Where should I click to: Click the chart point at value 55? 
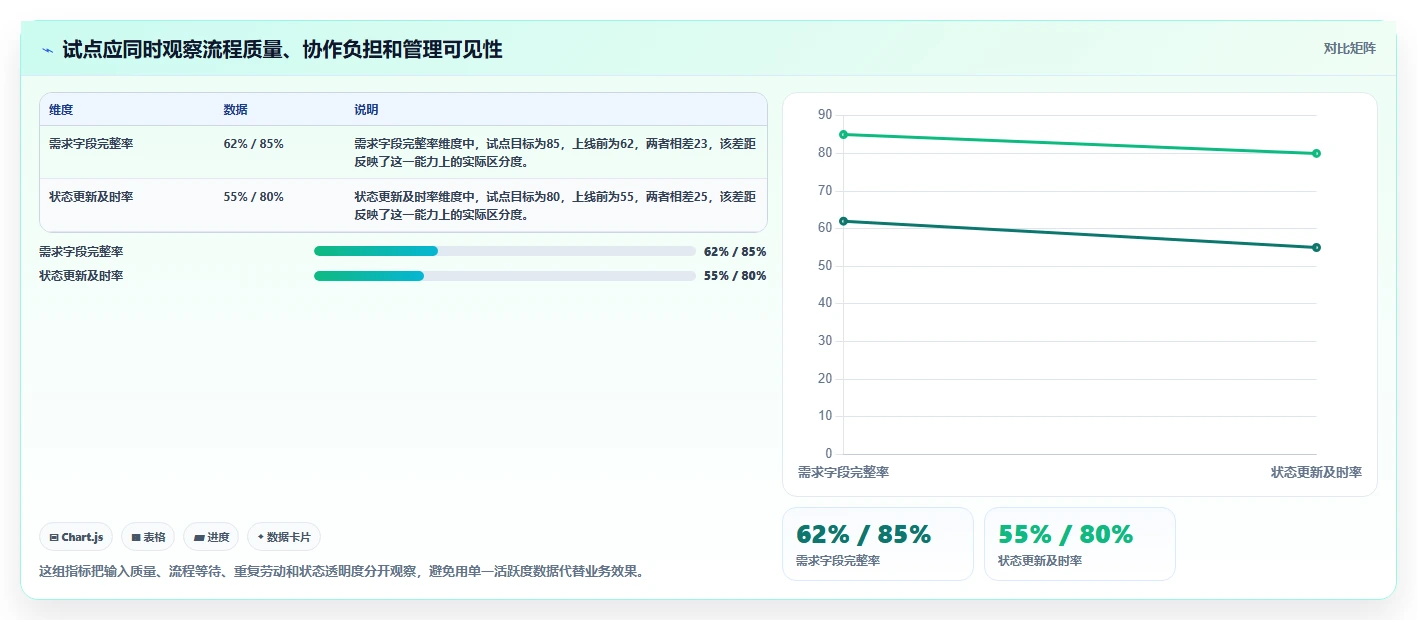[1316, 247]
